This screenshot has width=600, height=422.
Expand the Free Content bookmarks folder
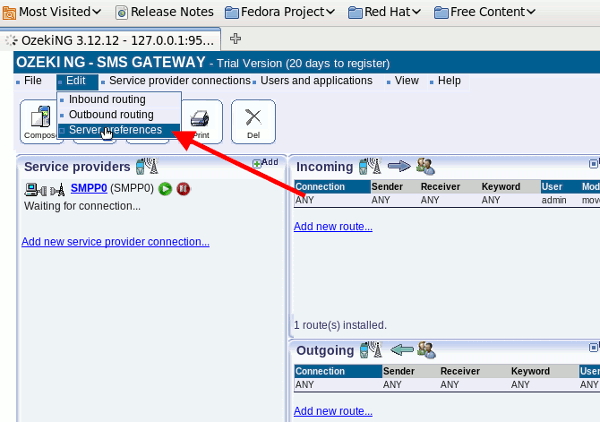484,12
